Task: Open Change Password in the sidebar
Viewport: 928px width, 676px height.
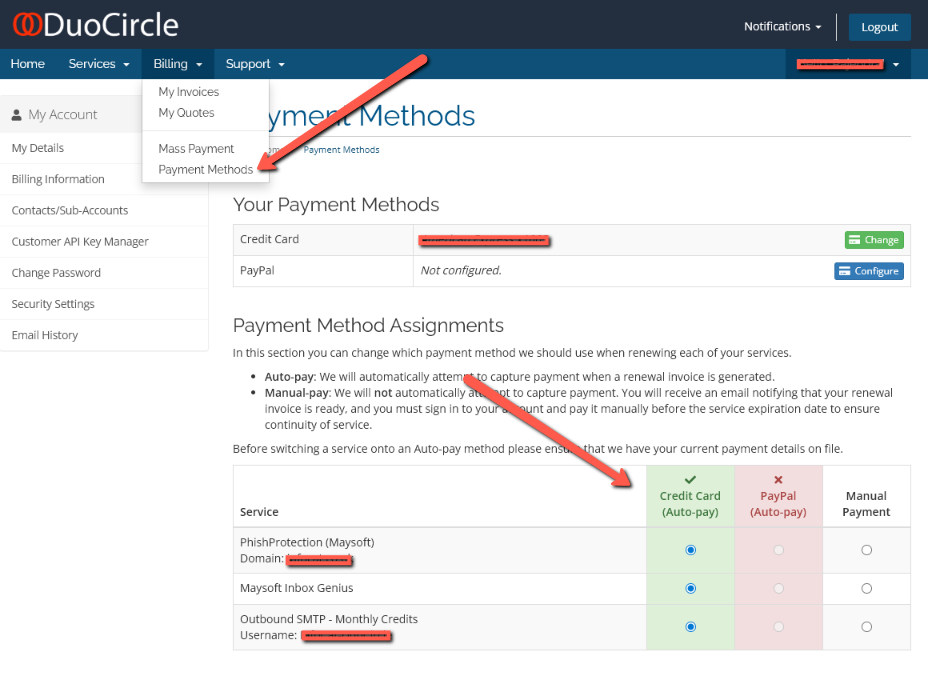Action: tap(104, 273)
